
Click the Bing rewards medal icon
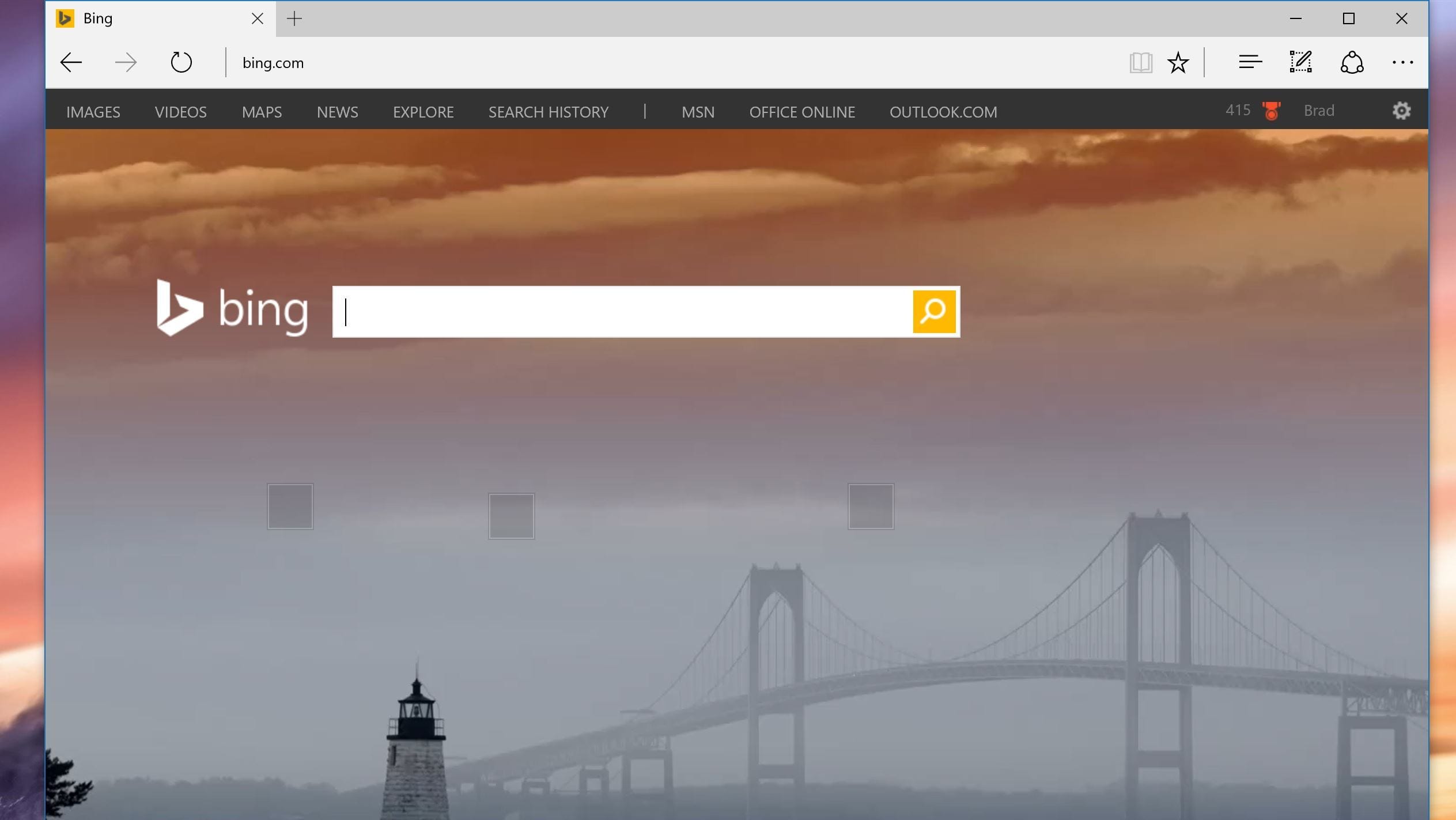(x=1271, y=111)
